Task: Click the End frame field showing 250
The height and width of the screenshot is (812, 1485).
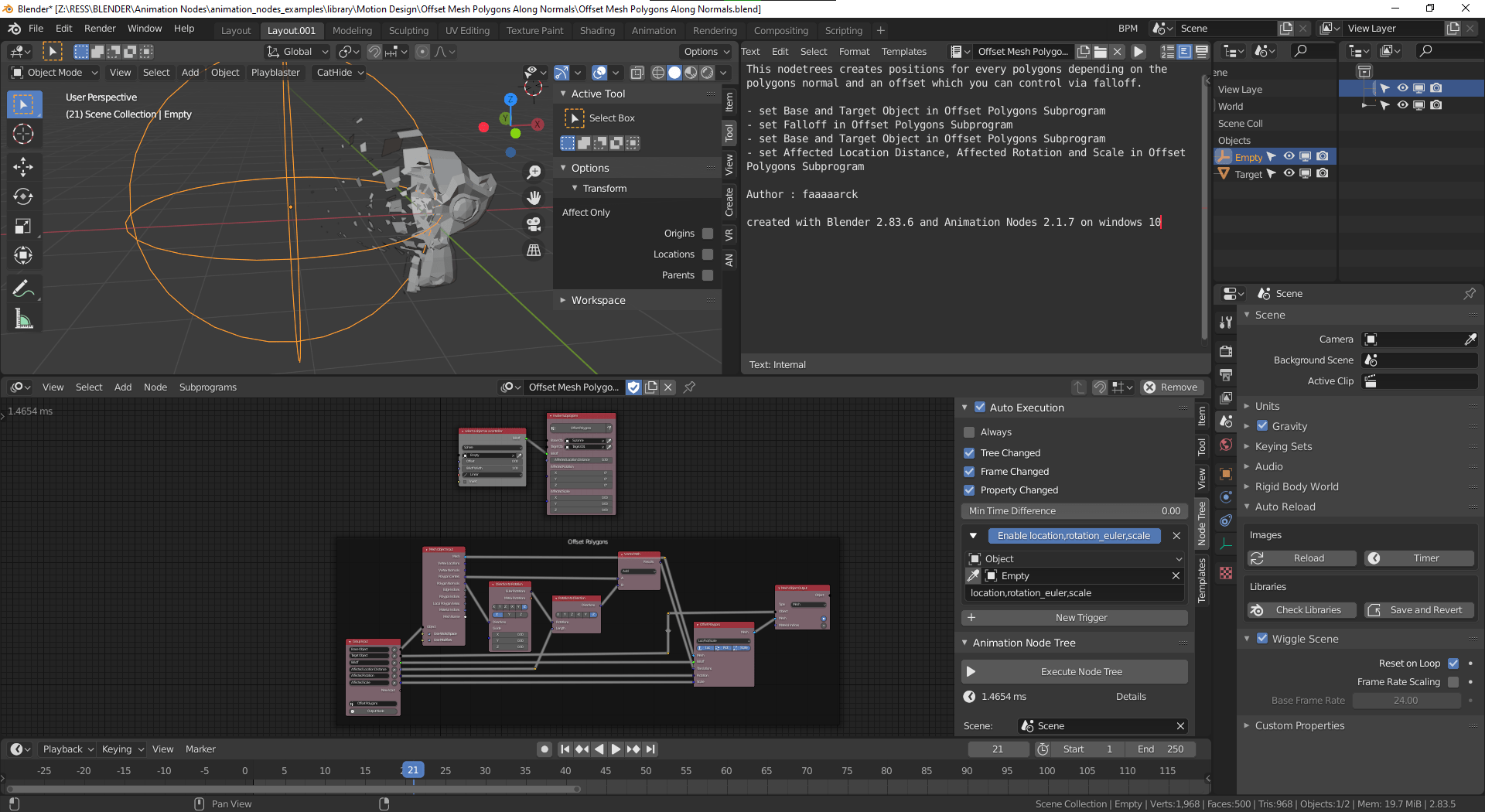Action: tap(1162, 749)
